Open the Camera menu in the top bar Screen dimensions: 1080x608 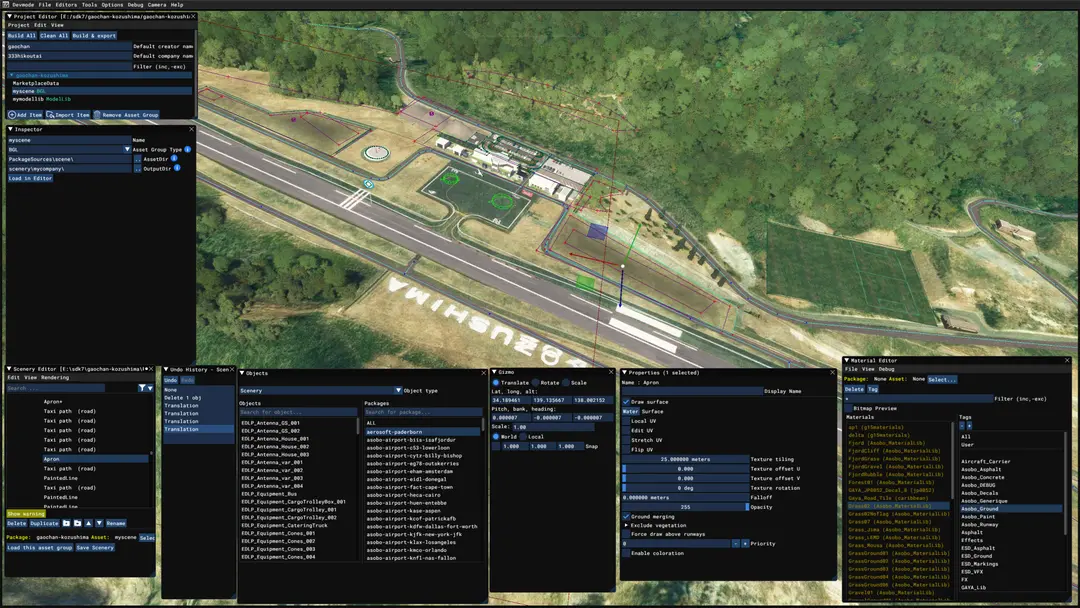click(157, 5)
